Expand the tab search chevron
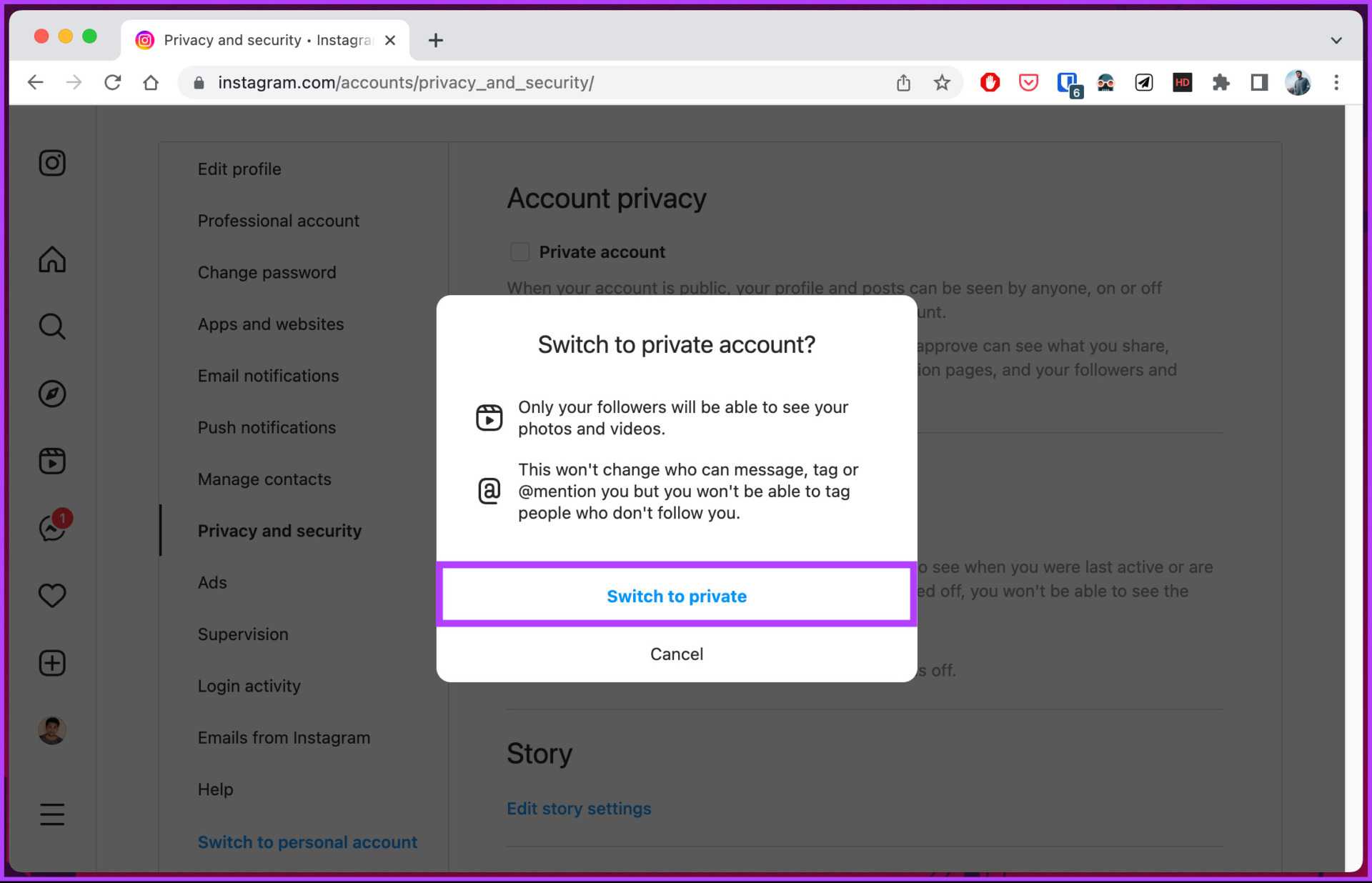The height and width of the screenshot is (883, 1372). click(1336, 40)
